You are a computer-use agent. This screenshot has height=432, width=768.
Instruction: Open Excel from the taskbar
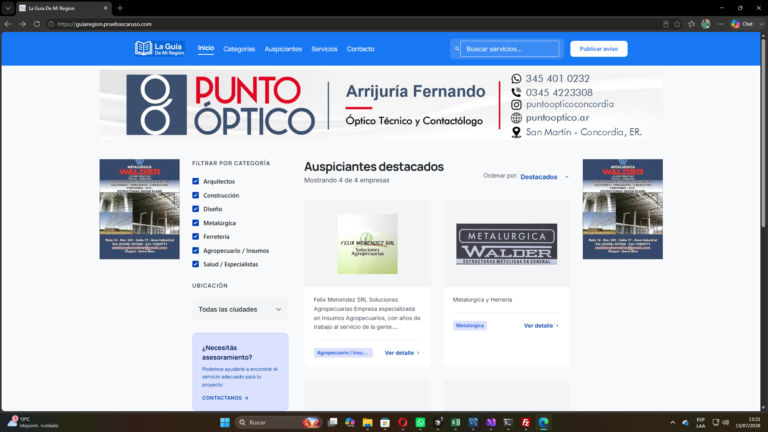tap(456, 422)
